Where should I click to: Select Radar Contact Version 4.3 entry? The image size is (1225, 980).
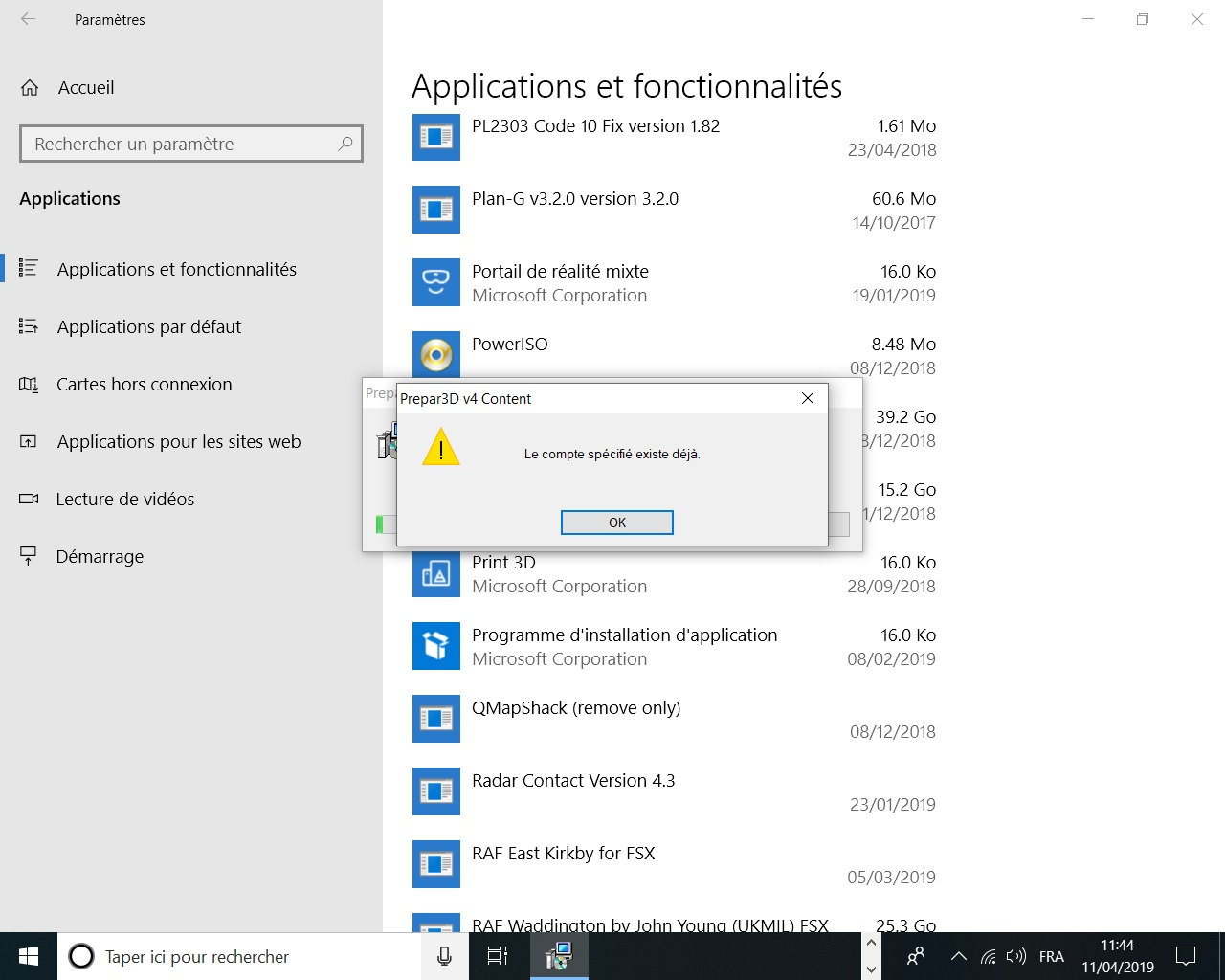(x=675, y=791)
